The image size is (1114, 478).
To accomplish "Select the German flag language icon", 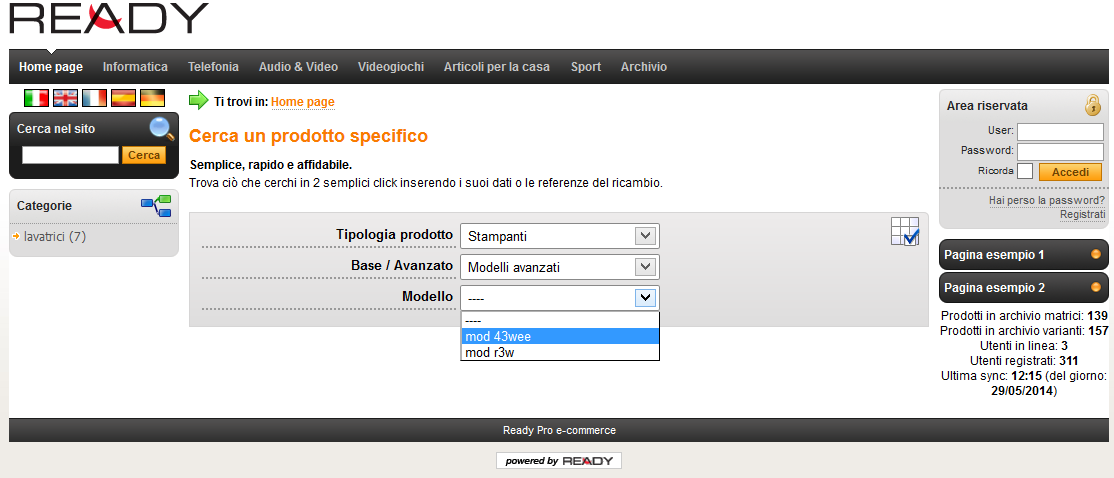I will 152,98.
